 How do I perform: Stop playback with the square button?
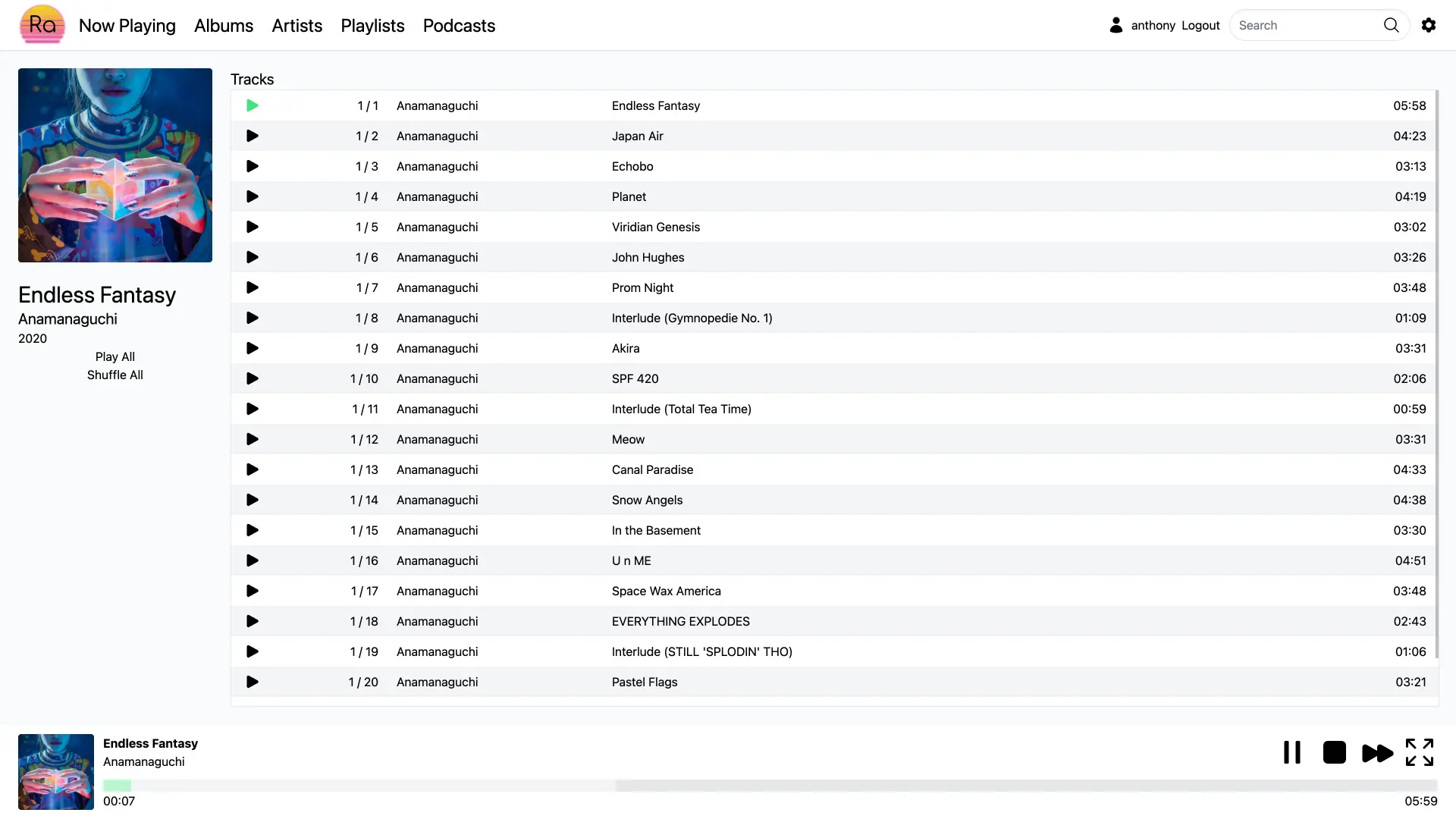click(1335, 752)
